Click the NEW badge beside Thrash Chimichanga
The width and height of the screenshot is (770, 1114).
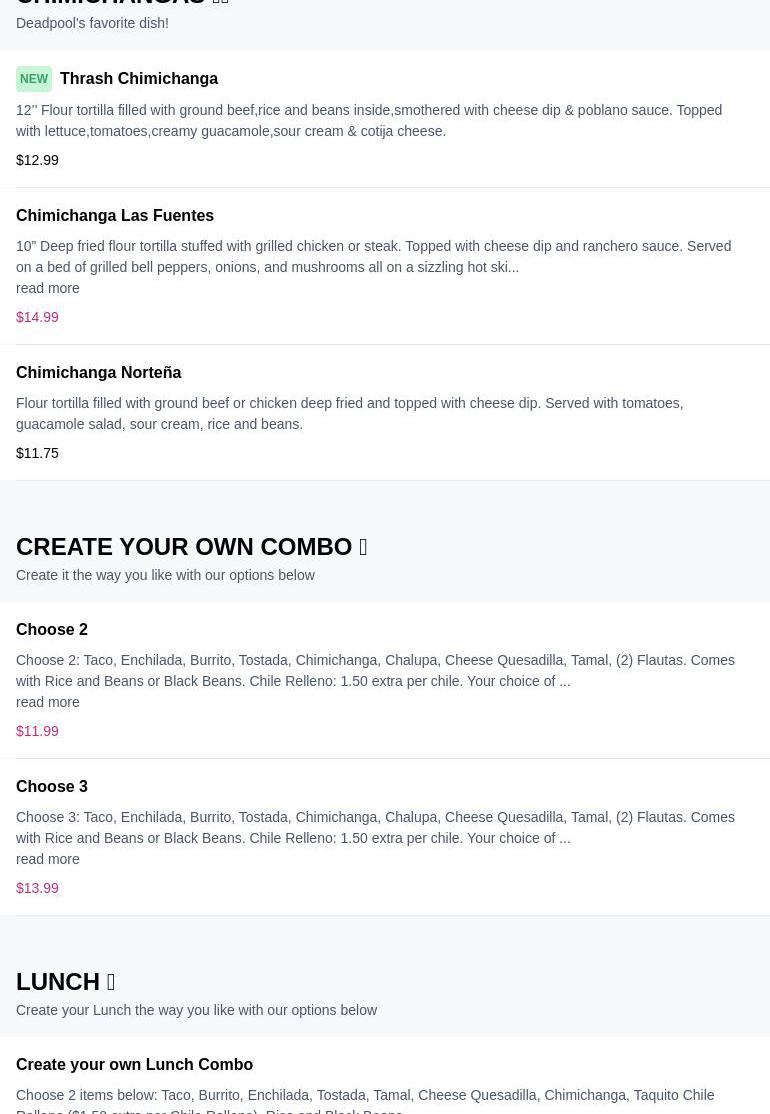pyautogui.click(x=34, y=79)
